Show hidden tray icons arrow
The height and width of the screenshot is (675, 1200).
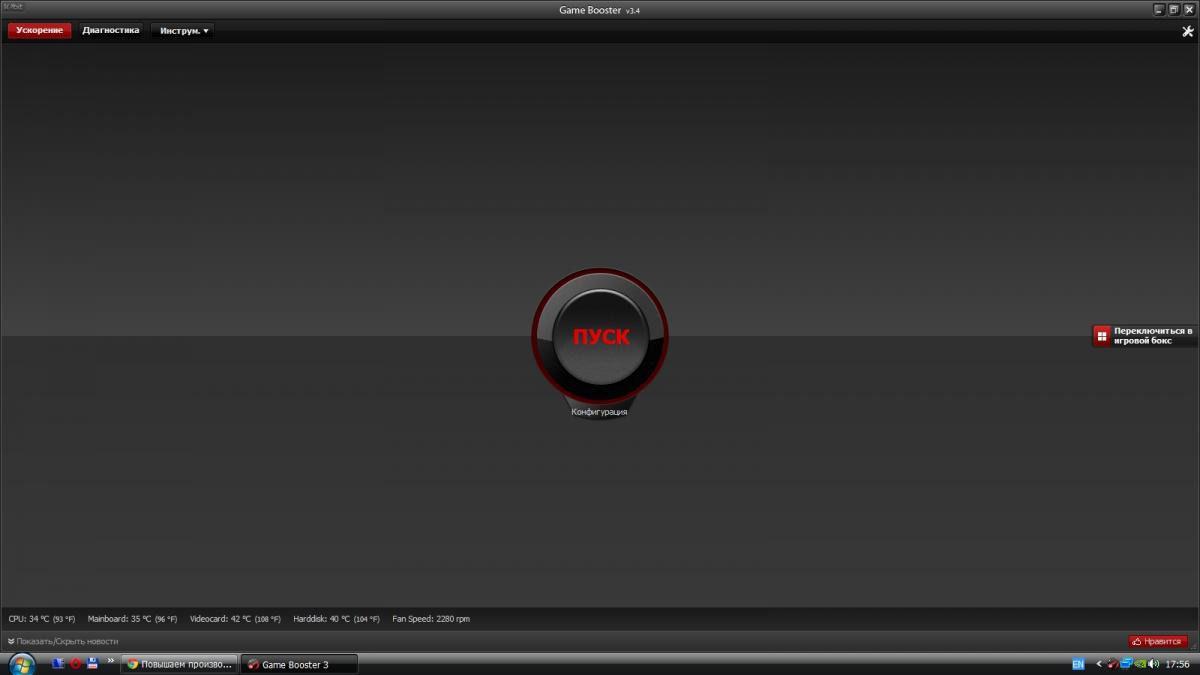(1099, 664)
